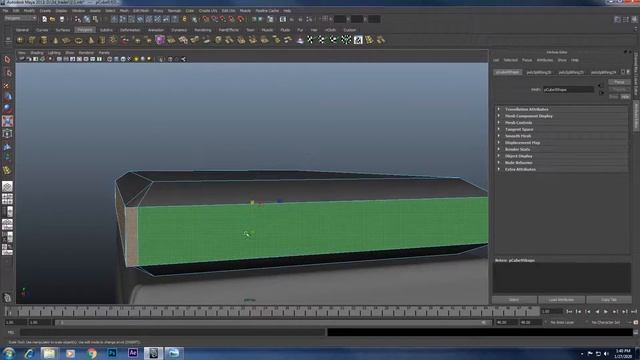640x360 pixels.
Task: Open Google Chrome from the taskbar
Action: 91,353
